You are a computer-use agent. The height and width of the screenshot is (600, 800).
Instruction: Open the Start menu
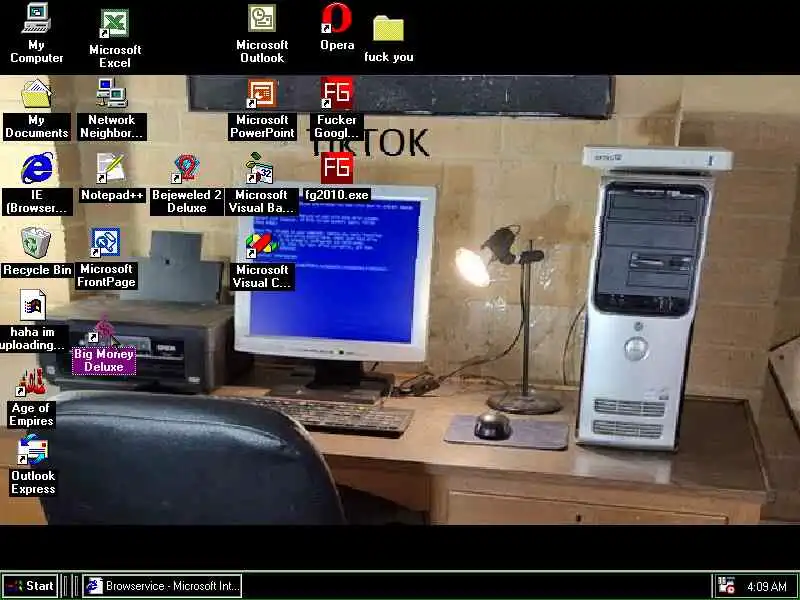pos(29,586)
